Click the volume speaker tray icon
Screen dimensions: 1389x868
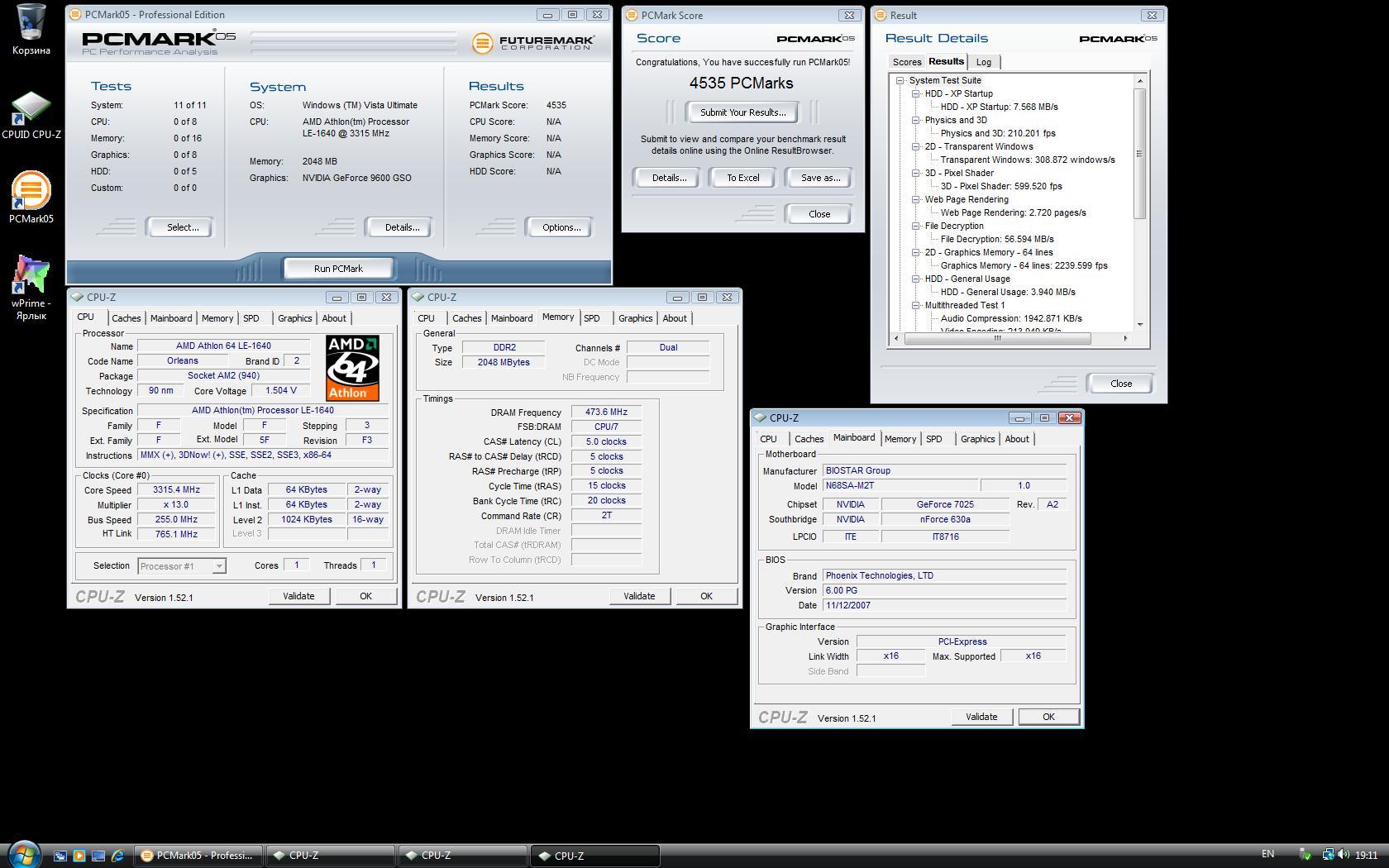point(1344,855)
